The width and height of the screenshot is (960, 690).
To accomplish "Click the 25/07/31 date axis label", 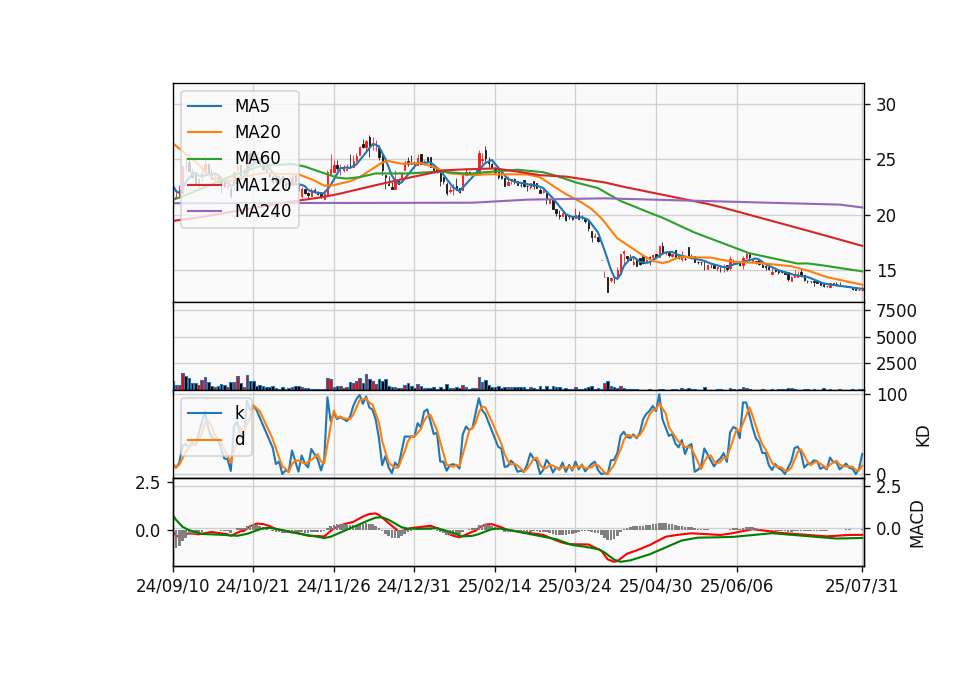I will point(861,586).
